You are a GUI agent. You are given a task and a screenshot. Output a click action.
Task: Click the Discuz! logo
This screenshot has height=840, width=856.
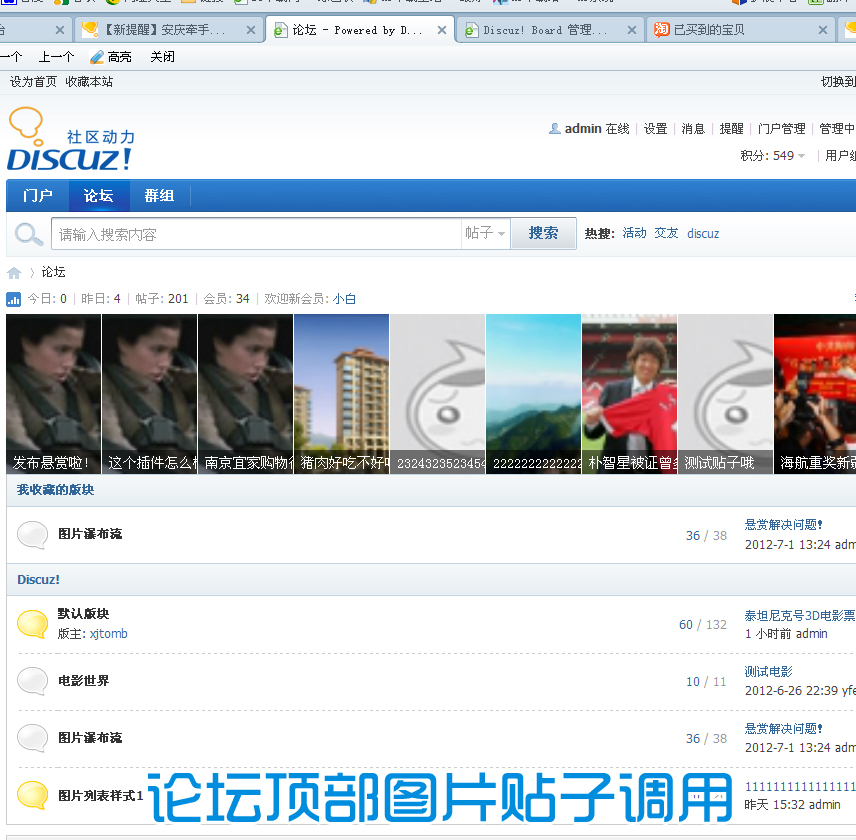(71, 139)
